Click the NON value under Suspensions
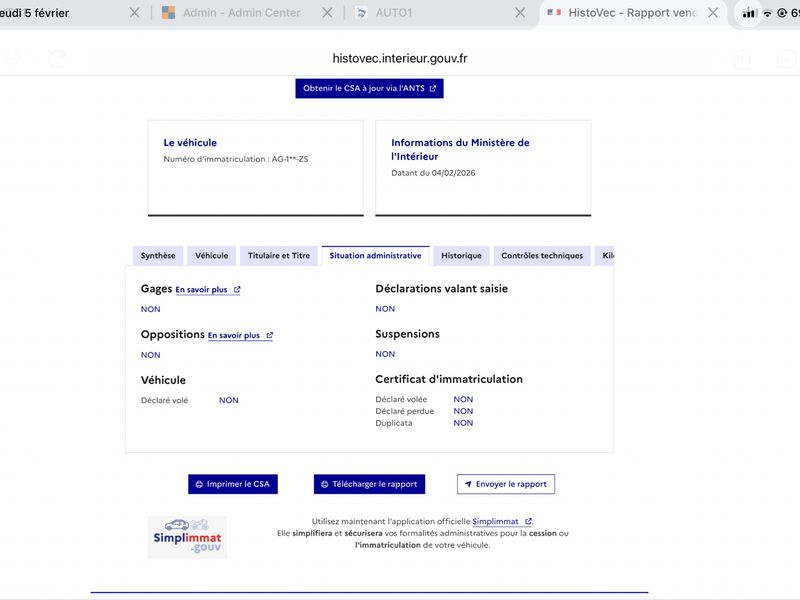800x600 pixels. coord(385,354)
